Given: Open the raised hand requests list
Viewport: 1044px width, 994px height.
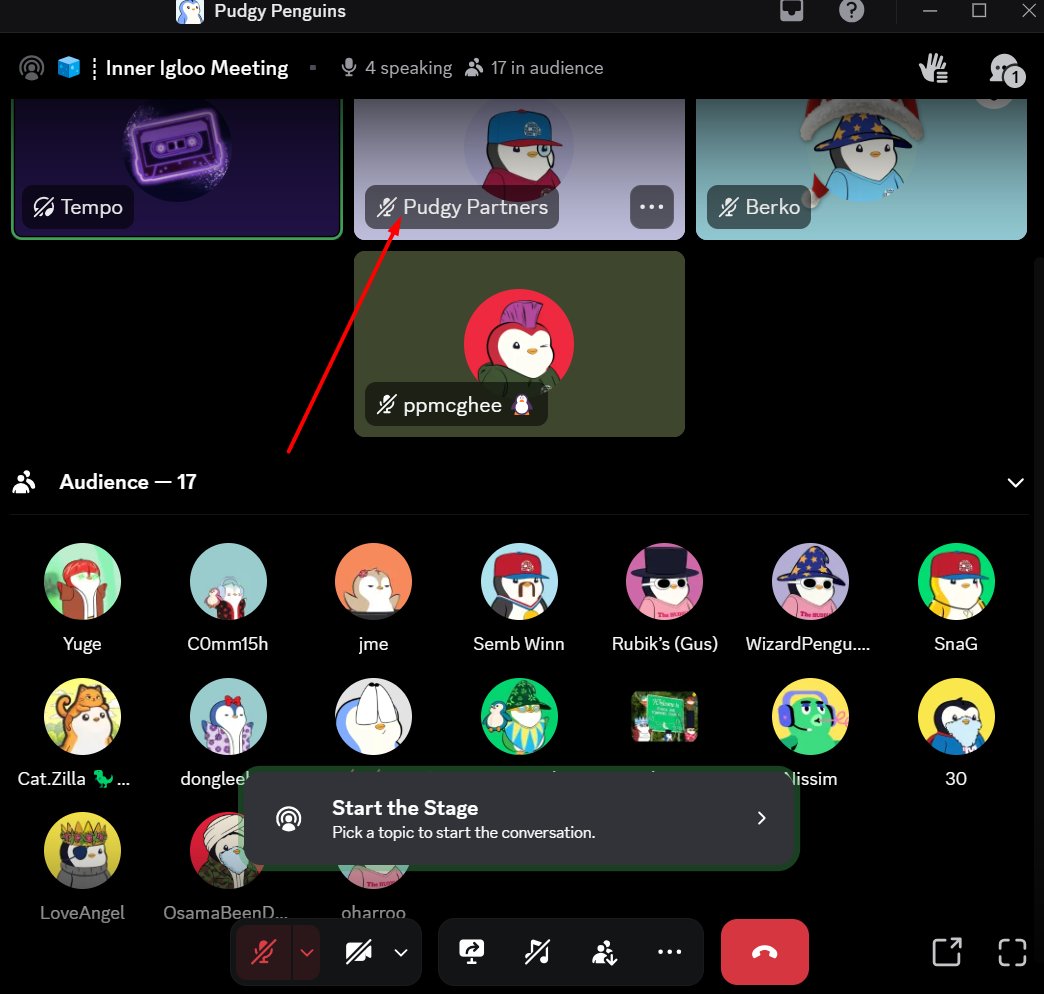Looking at the screenshot, I should [x=933, y=68].
